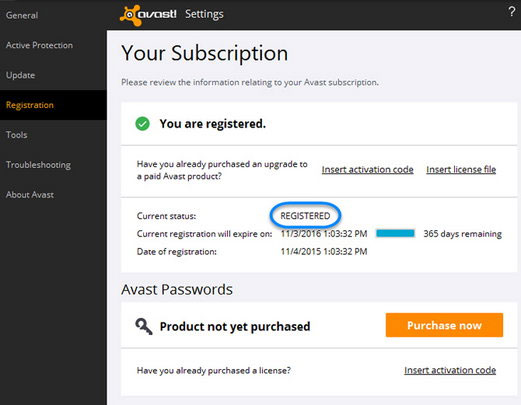This screenshot has height=405, width=521.
Task: Click the Settings title text
Action: tap(204, 14)
